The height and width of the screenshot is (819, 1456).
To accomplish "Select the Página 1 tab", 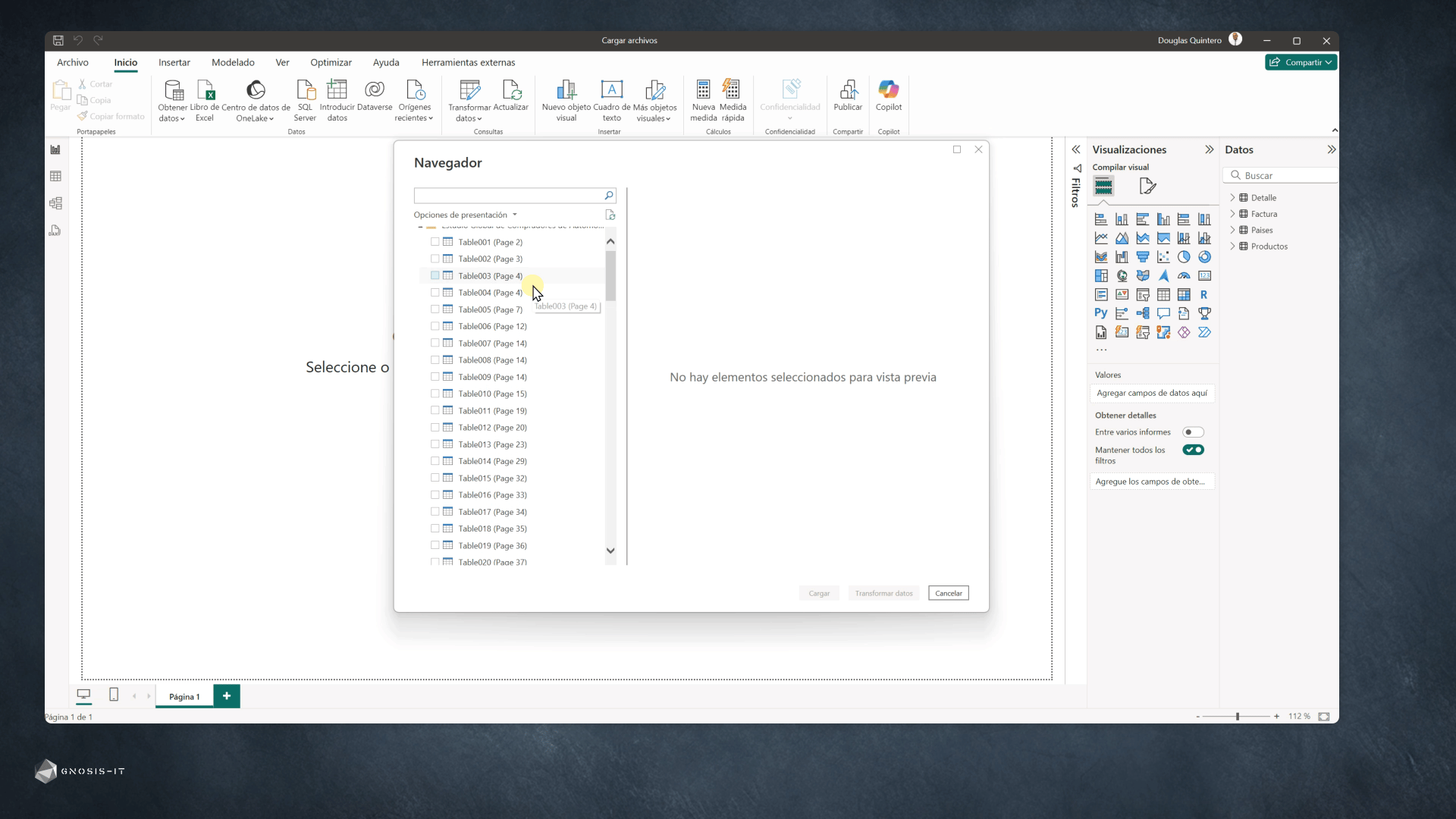I will 184,696.
